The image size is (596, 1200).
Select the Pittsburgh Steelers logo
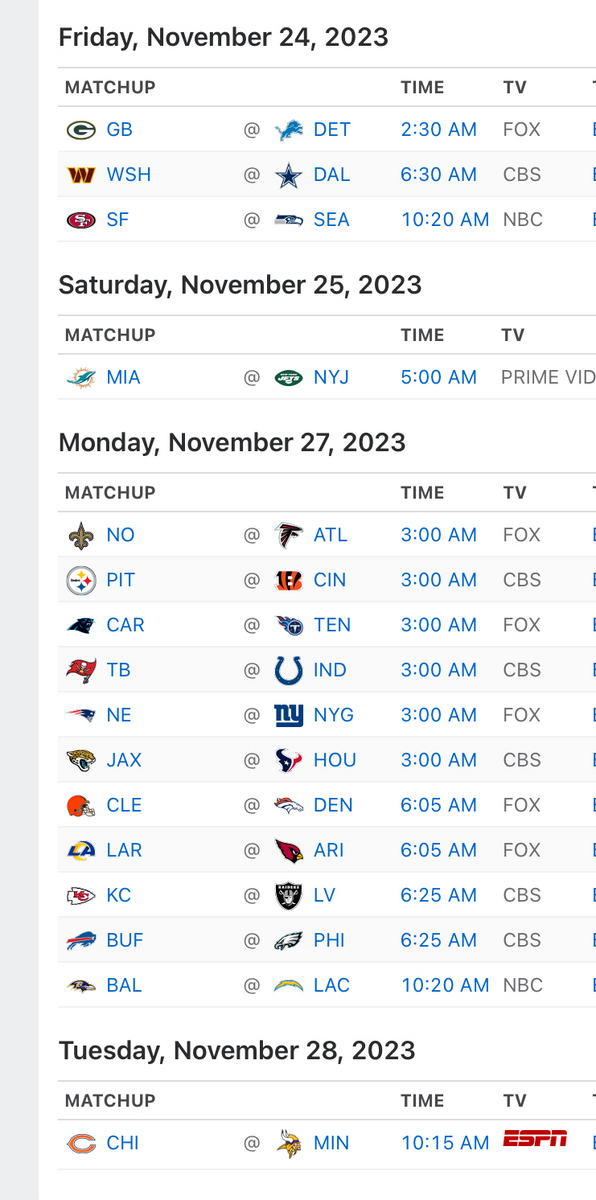[x=78, y=579]
